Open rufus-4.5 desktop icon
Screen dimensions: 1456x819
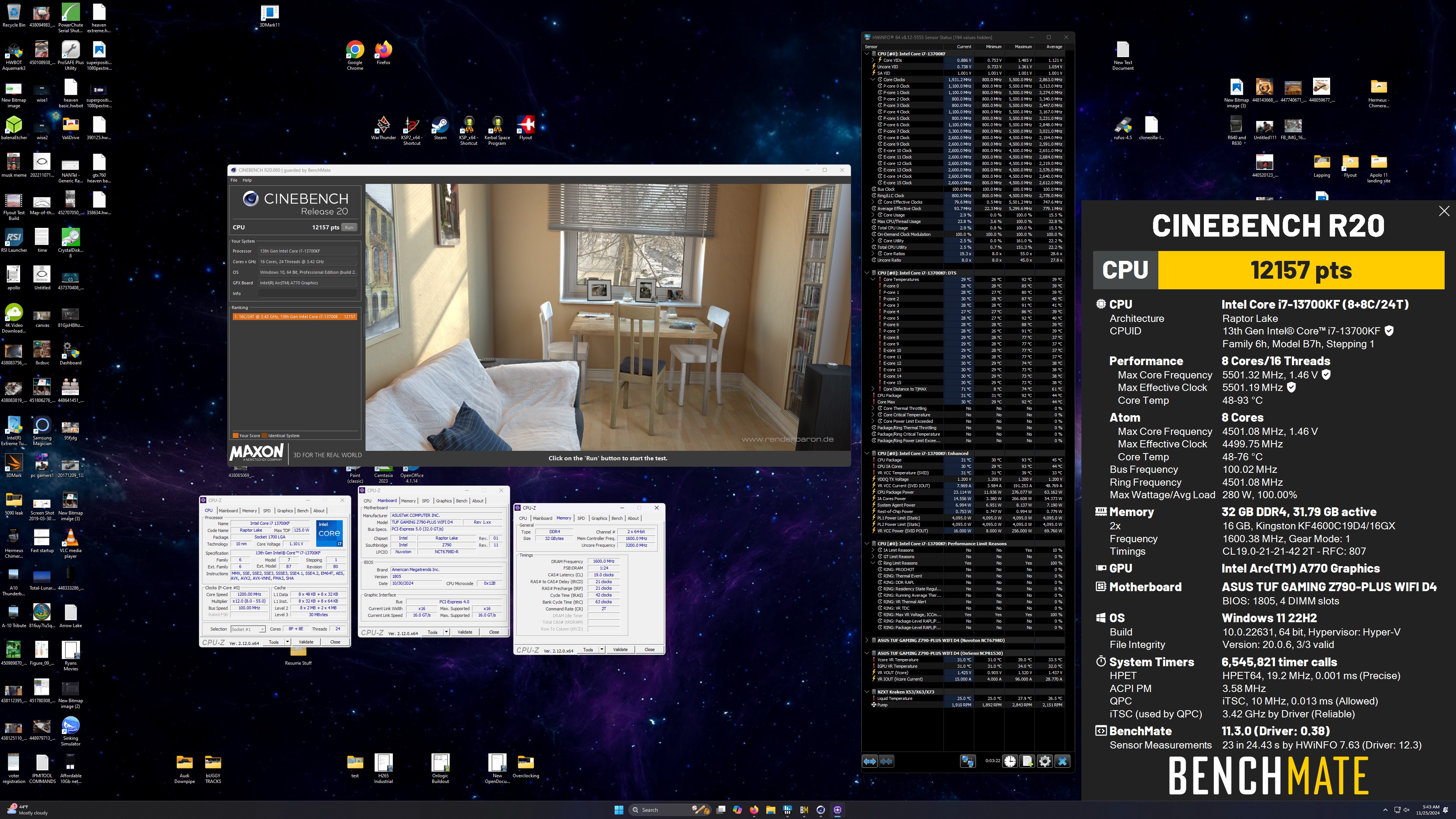pos(1122,128)
